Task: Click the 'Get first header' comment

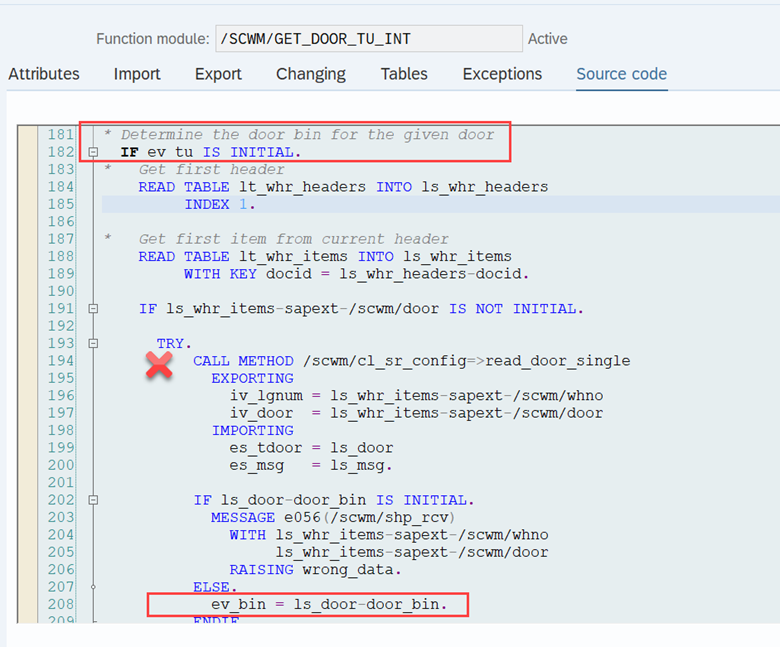Action: [211, 170]
